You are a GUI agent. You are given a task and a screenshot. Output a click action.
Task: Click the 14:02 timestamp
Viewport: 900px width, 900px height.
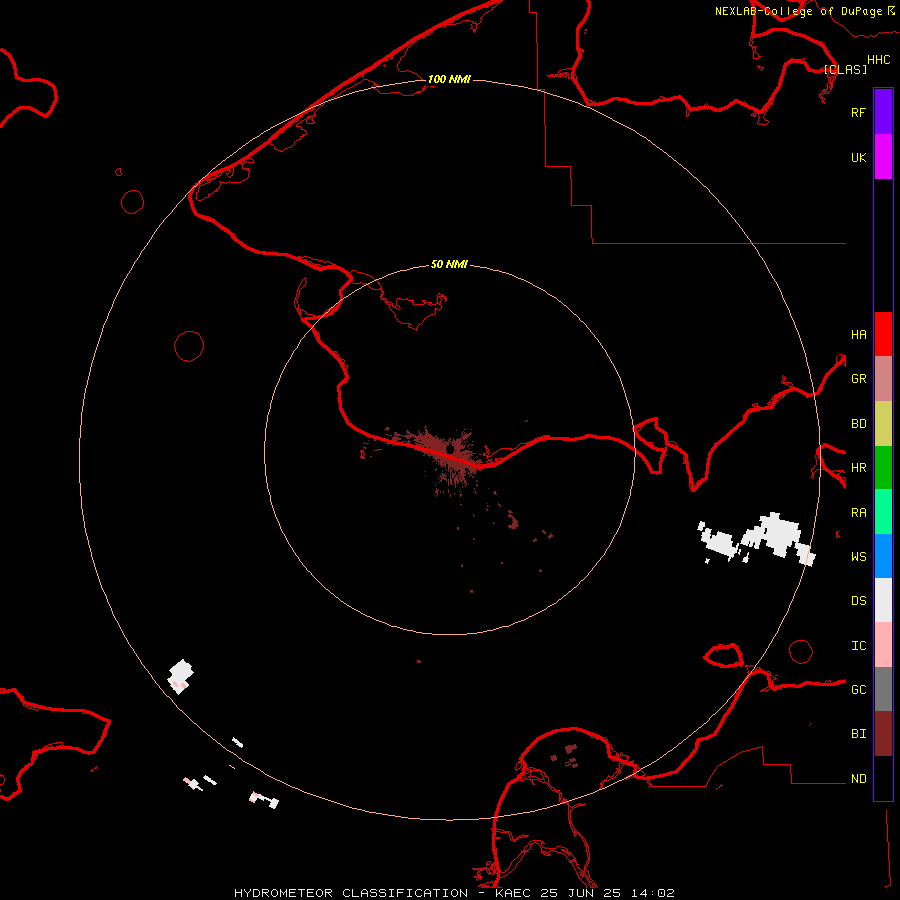click(x=652, y=893)
